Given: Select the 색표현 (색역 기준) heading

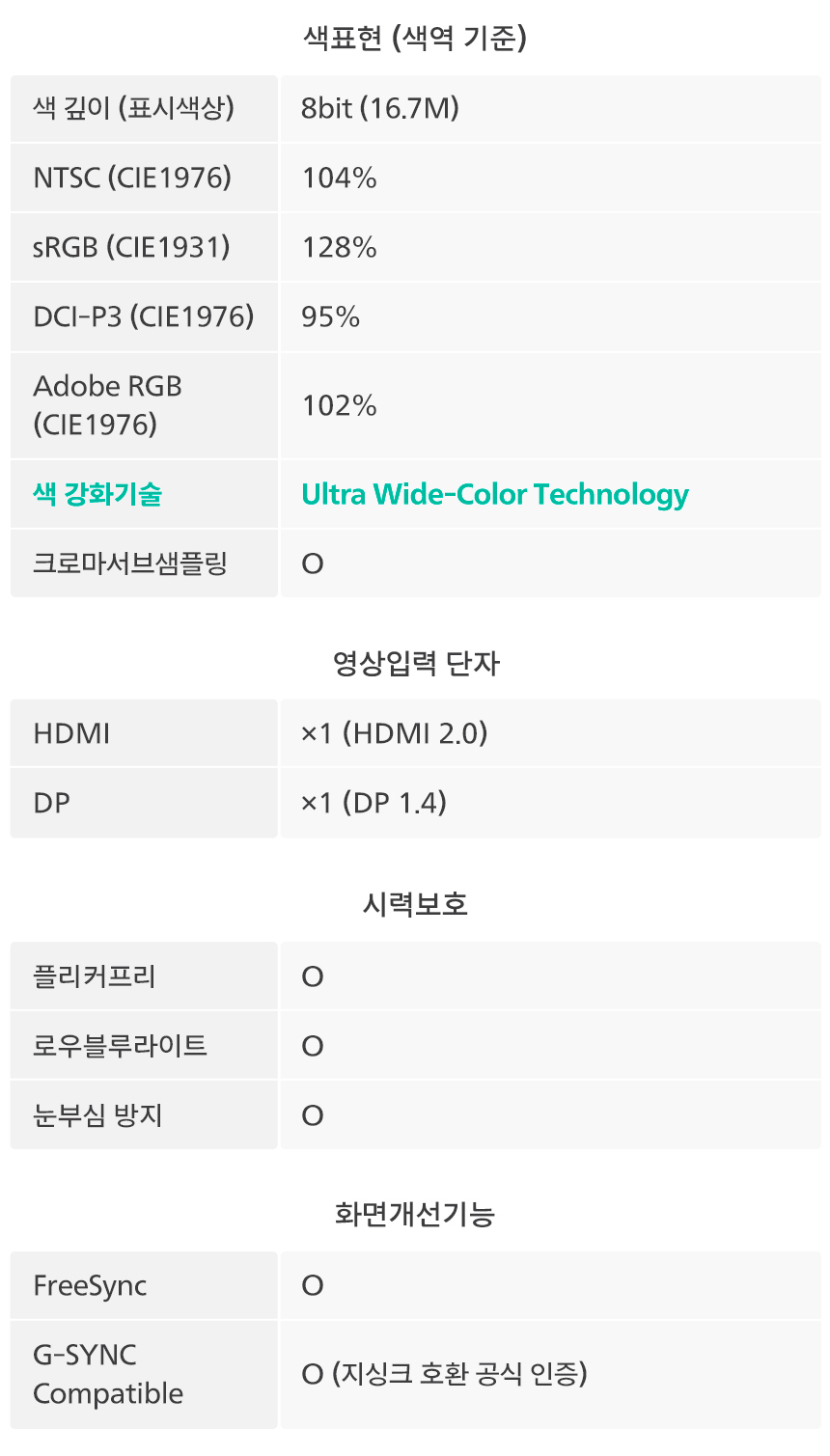Looking at the screenshot, I should pyautogui.click(x=415, y=39).
